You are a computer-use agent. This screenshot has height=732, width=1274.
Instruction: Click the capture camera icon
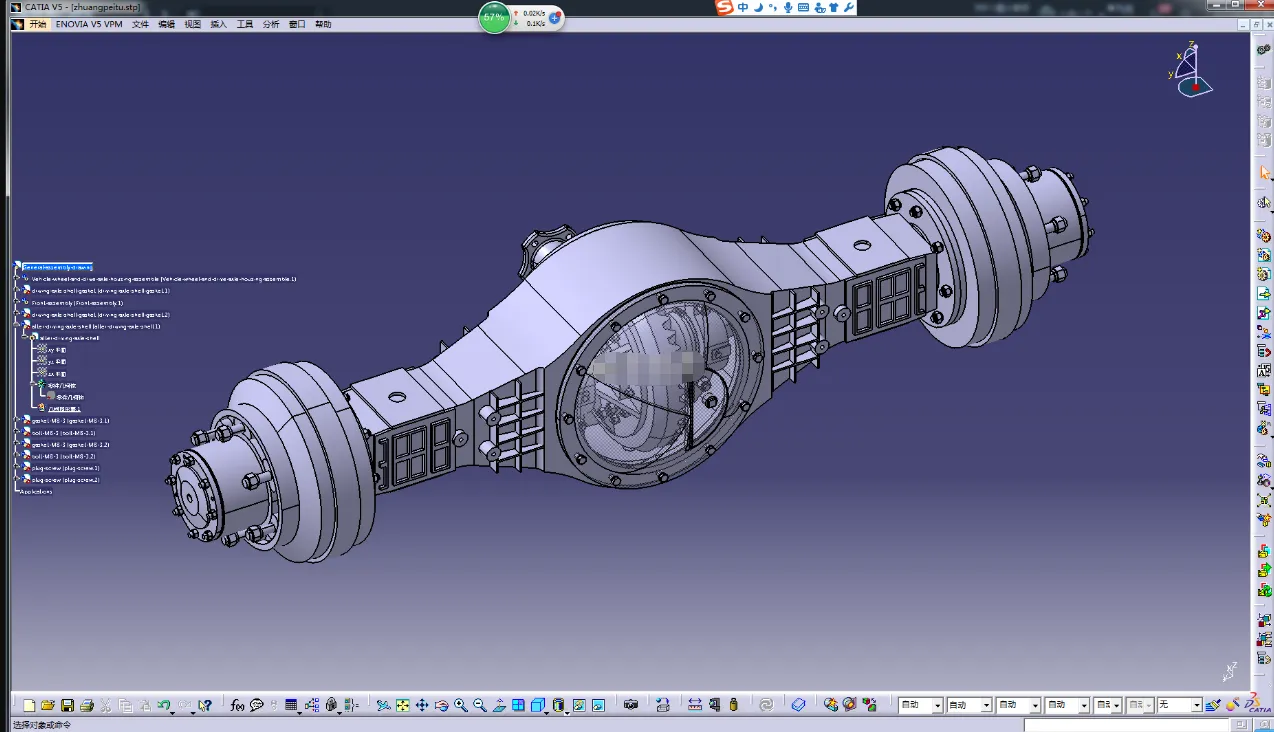click(631, 705)
